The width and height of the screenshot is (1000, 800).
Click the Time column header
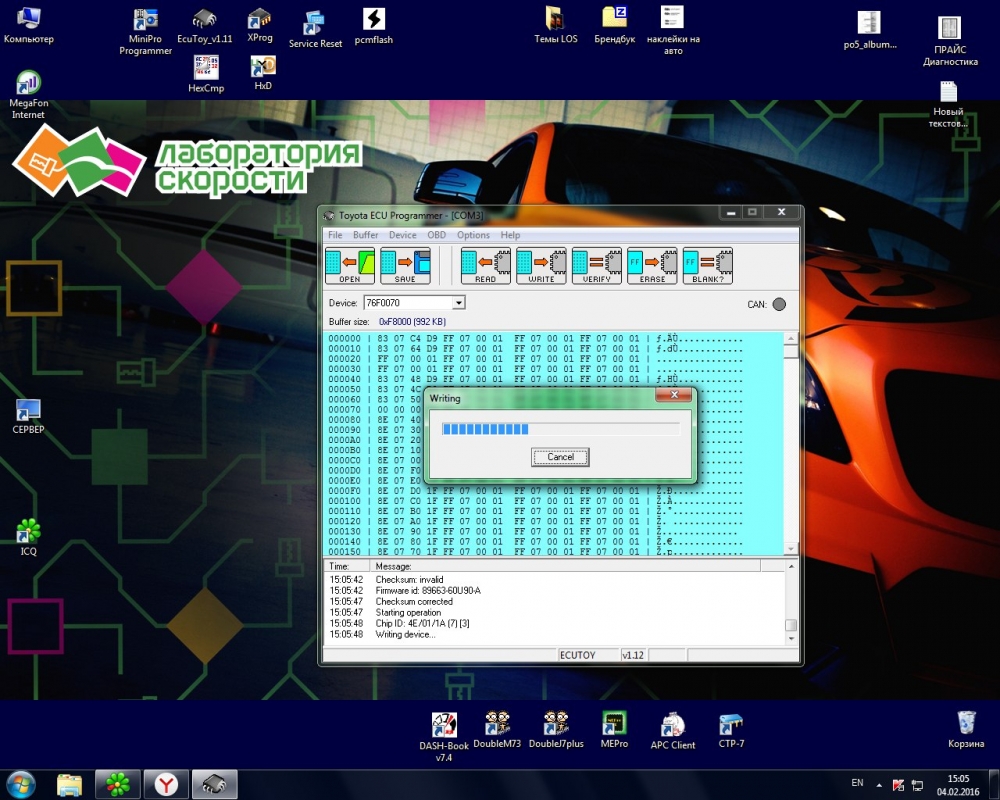[x=347, y=566]
